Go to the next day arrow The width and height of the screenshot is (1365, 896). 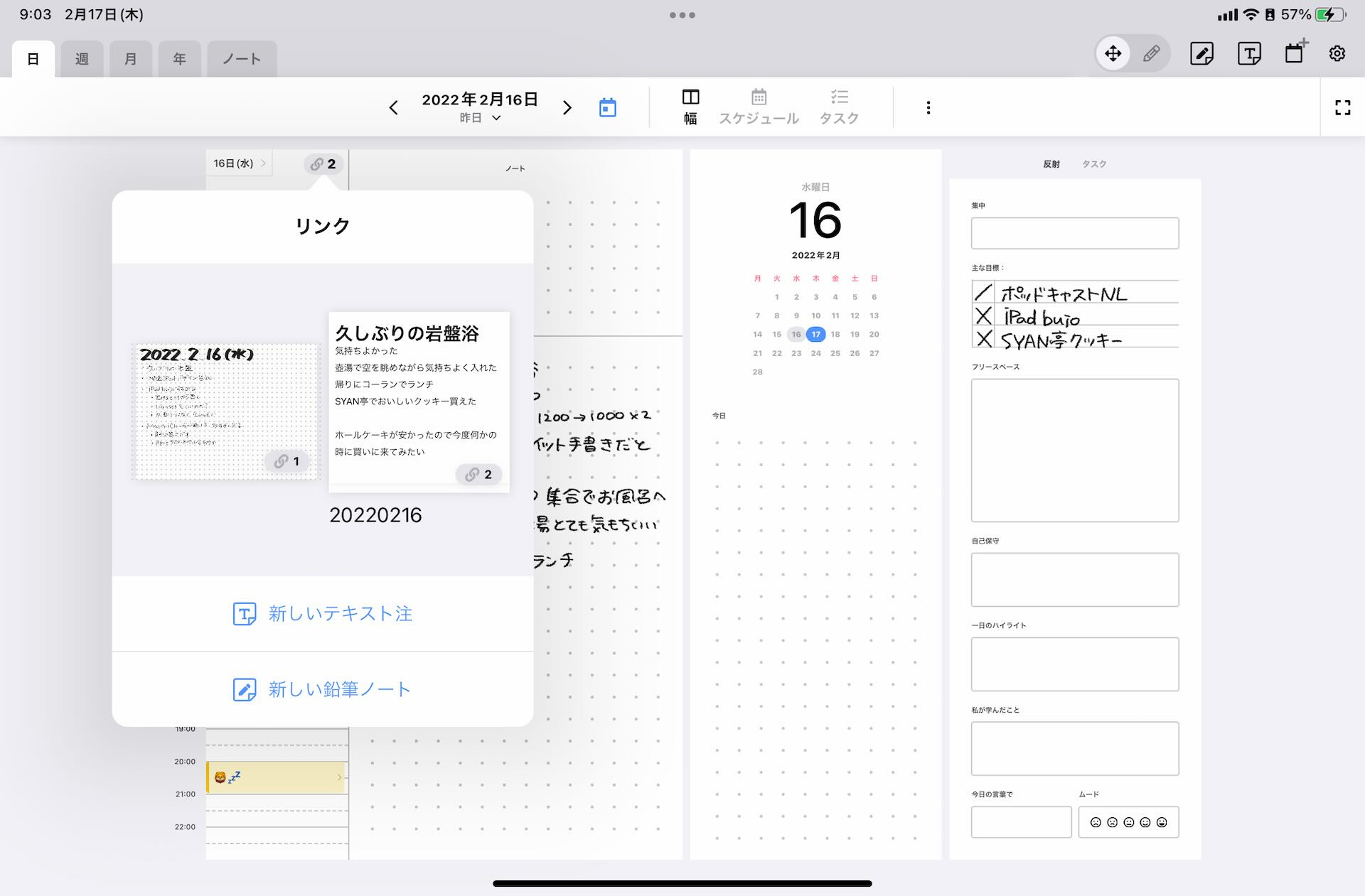pos(567,107)
